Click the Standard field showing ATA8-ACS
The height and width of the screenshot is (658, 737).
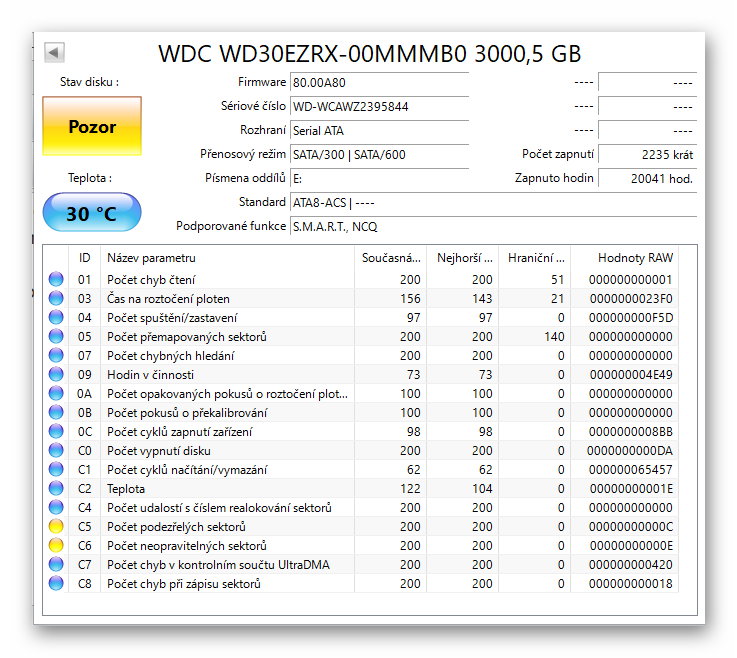494,203
